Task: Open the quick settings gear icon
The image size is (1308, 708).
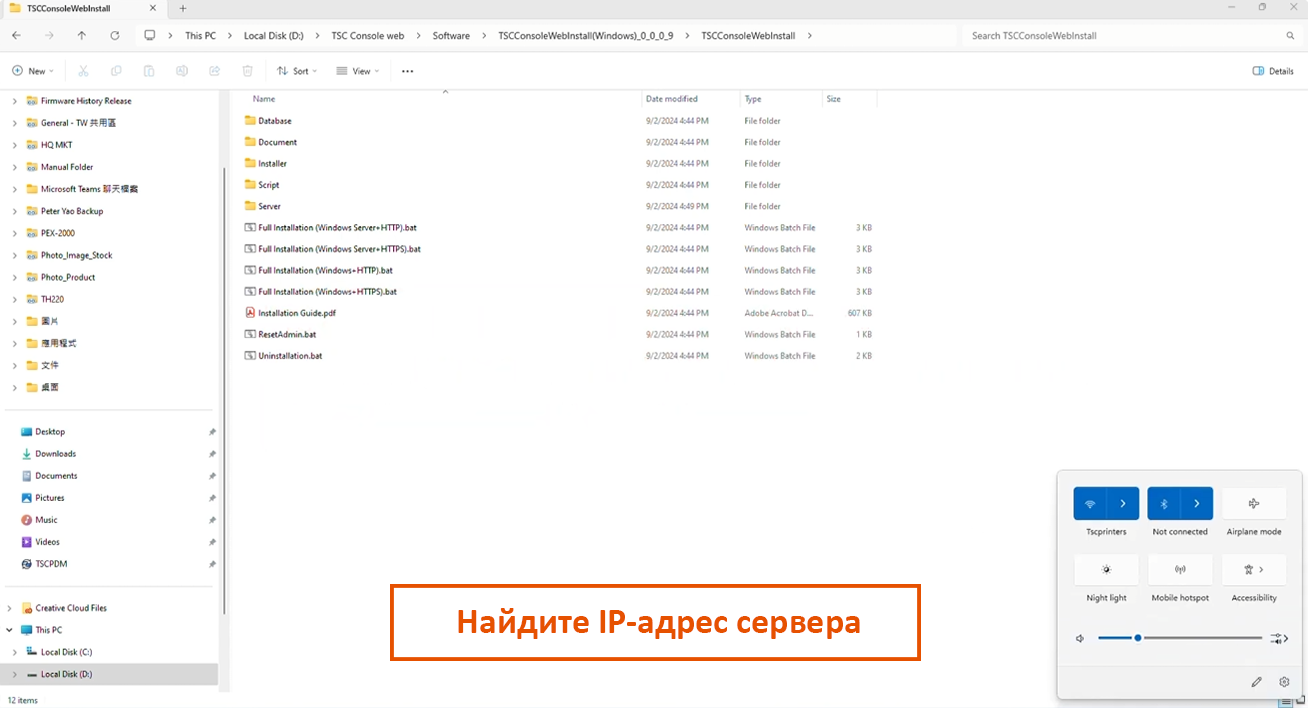Action: pos(1284,682)
